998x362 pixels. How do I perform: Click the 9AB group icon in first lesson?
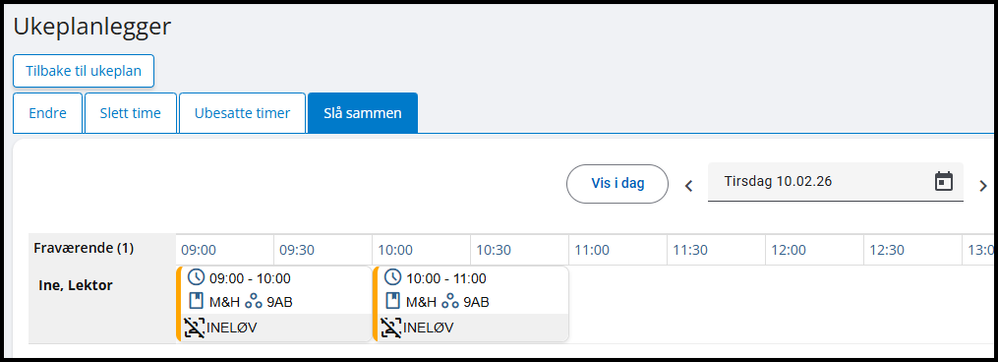253,302
